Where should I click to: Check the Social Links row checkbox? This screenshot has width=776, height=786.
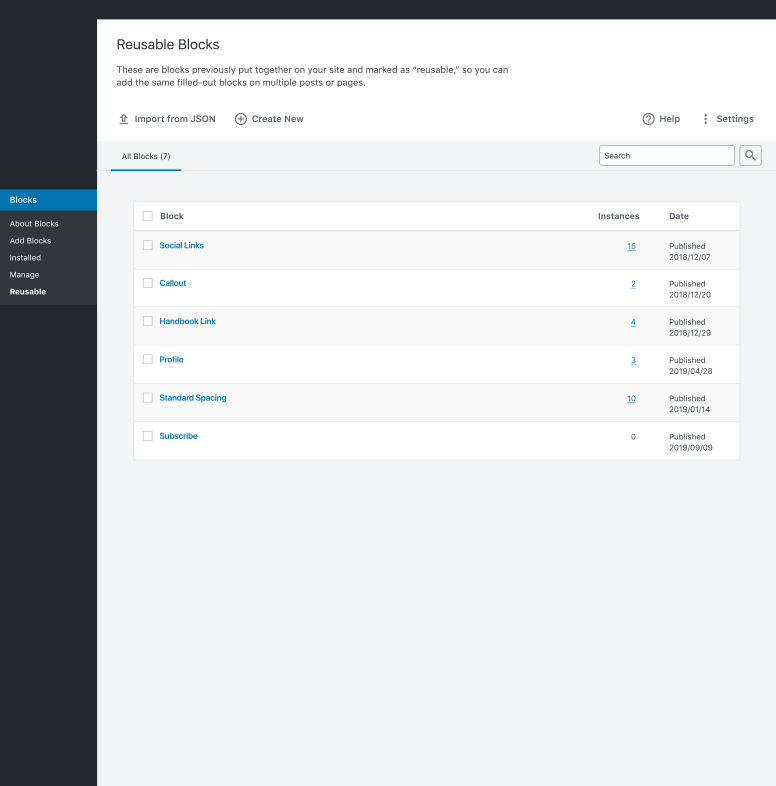[148, 245]
